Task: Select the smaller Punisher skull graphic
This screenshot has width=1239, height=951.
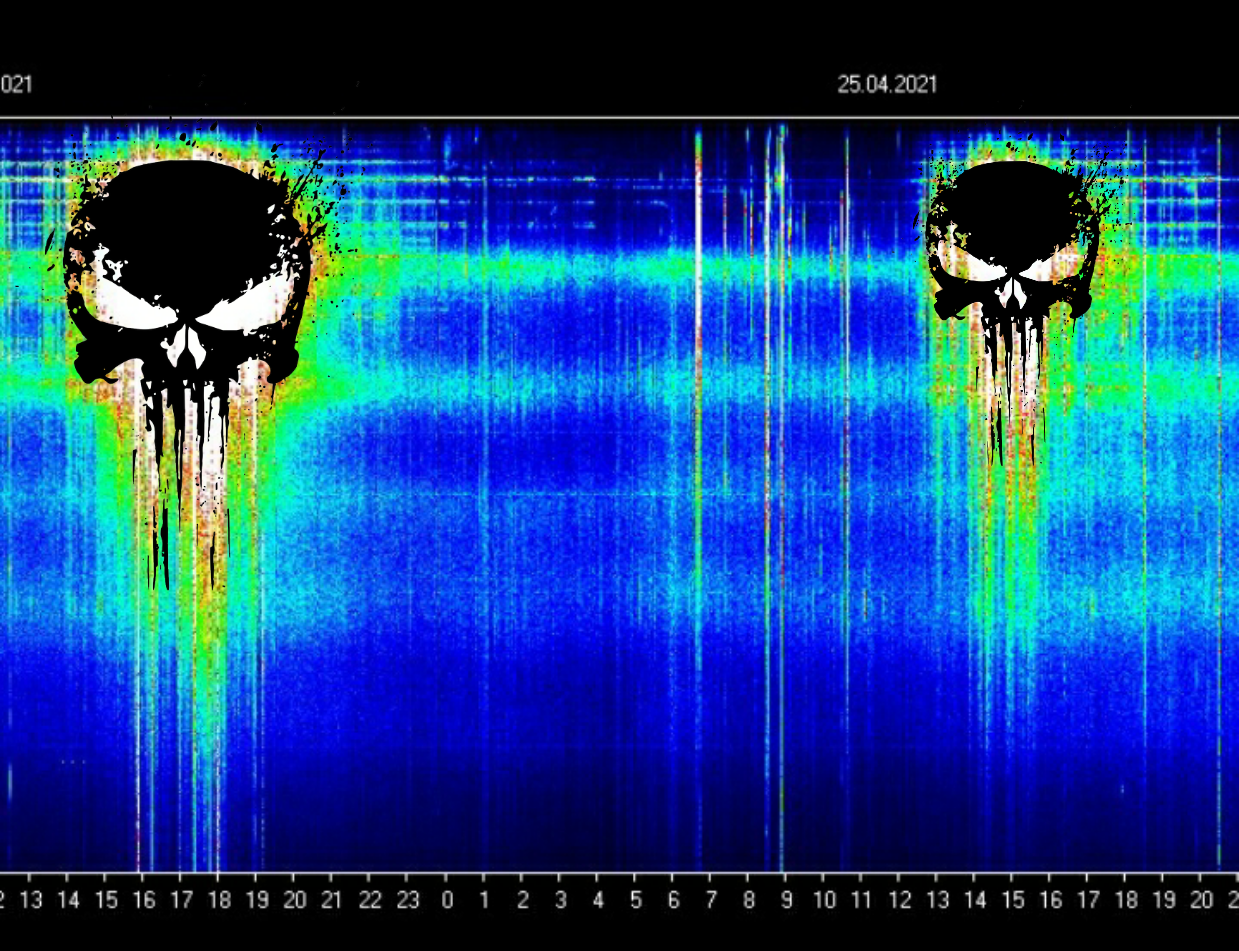Action: click(x=1012, y=312)
